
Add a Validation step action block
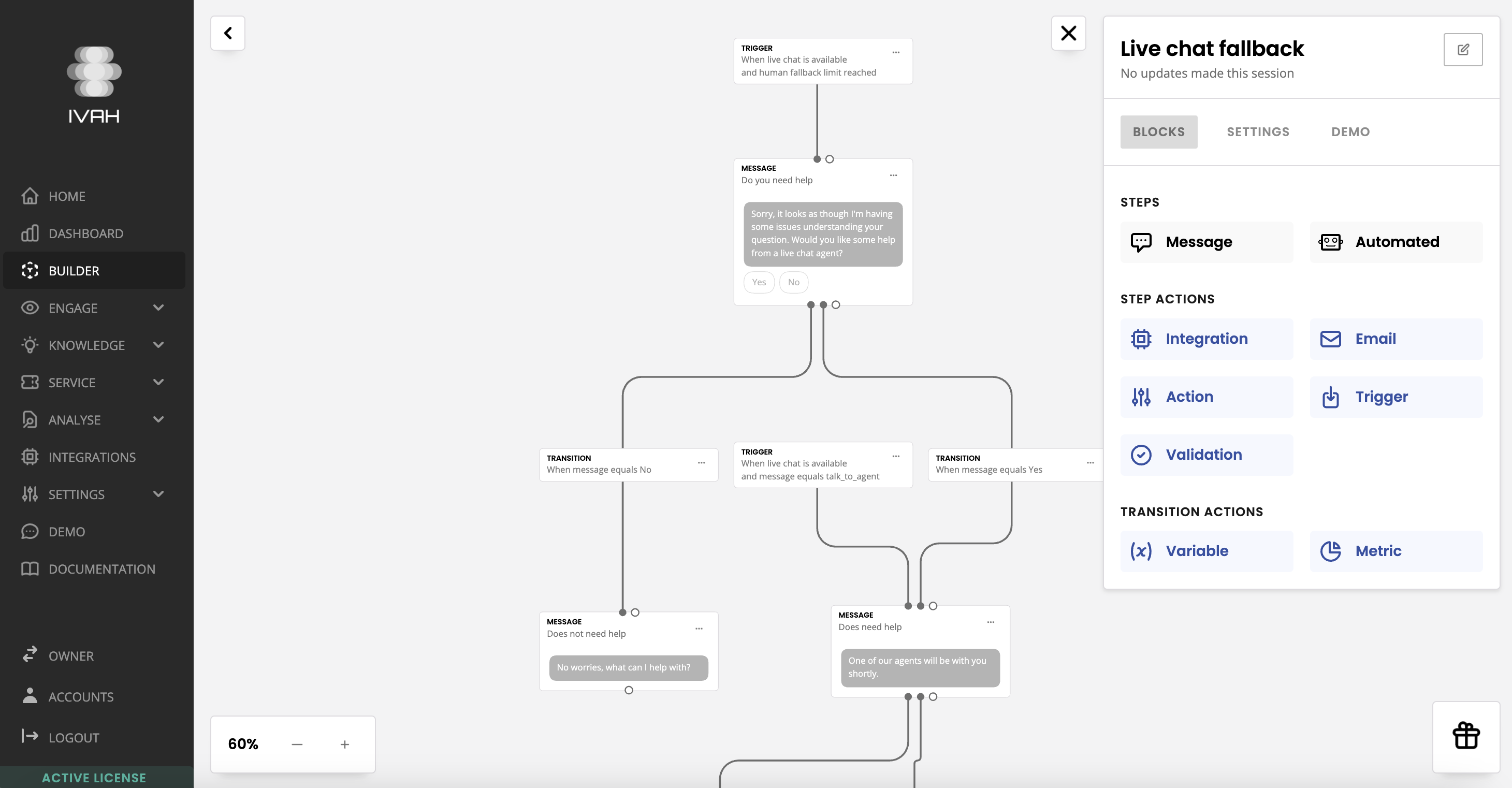(1205, 455)
